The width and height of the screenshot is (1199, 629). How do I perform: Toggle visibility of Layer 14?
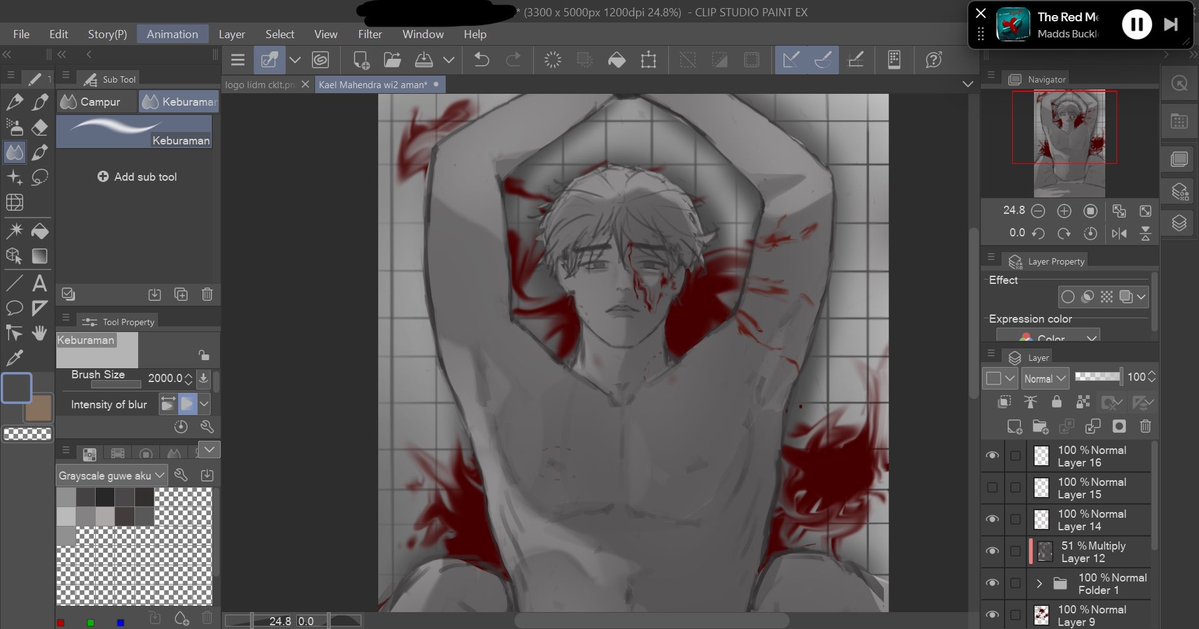(992, 520)
